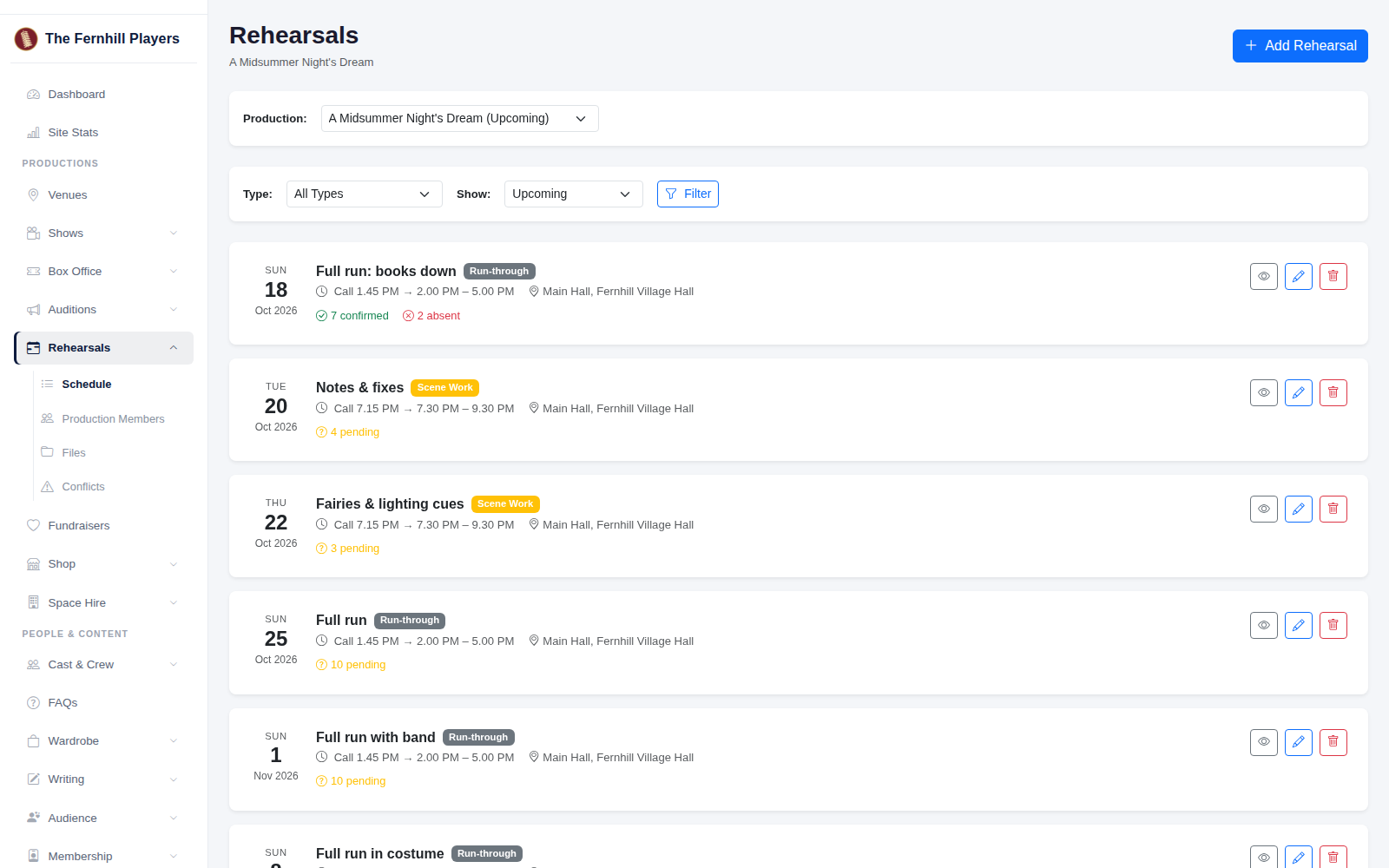1389x868 pixels.
Task: Delete the 'Full run with band' rehearsal
Action: (x=1333, y=742)
